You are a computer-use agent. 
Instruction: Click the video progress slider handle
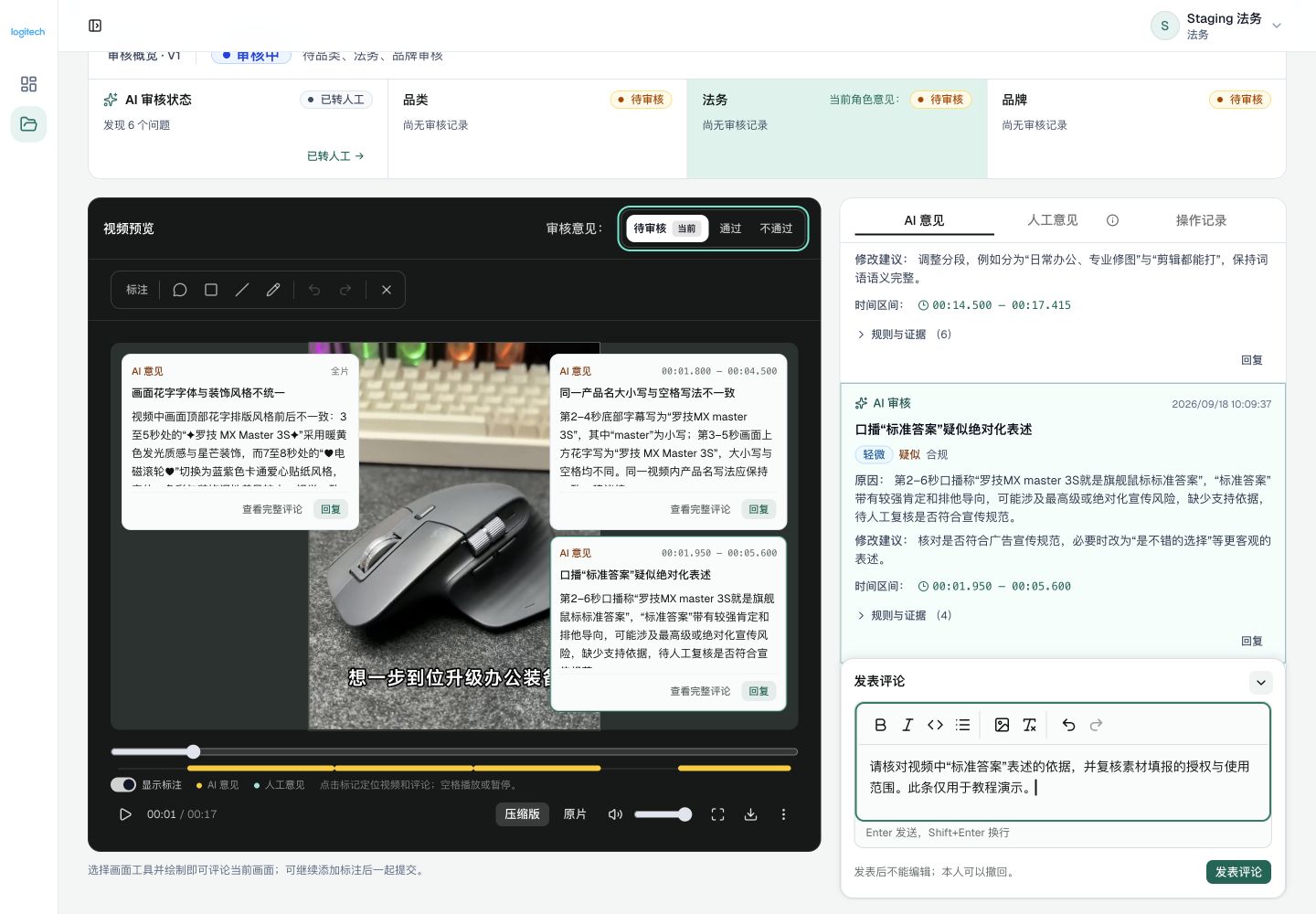pyautogui.click(x=193, y=751)
